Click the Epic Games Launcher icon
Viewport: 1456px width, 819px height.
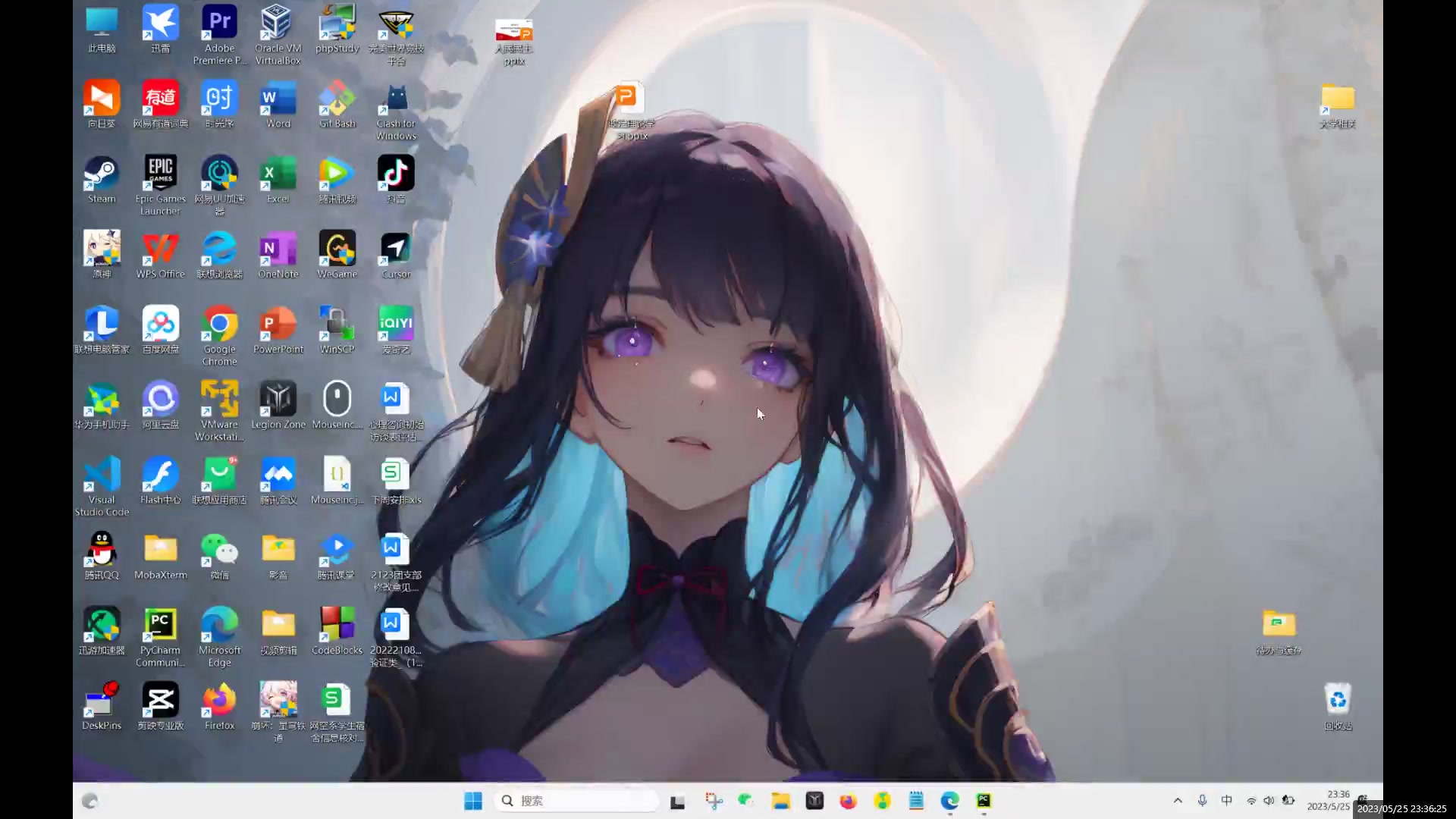[x=160, y=174]
